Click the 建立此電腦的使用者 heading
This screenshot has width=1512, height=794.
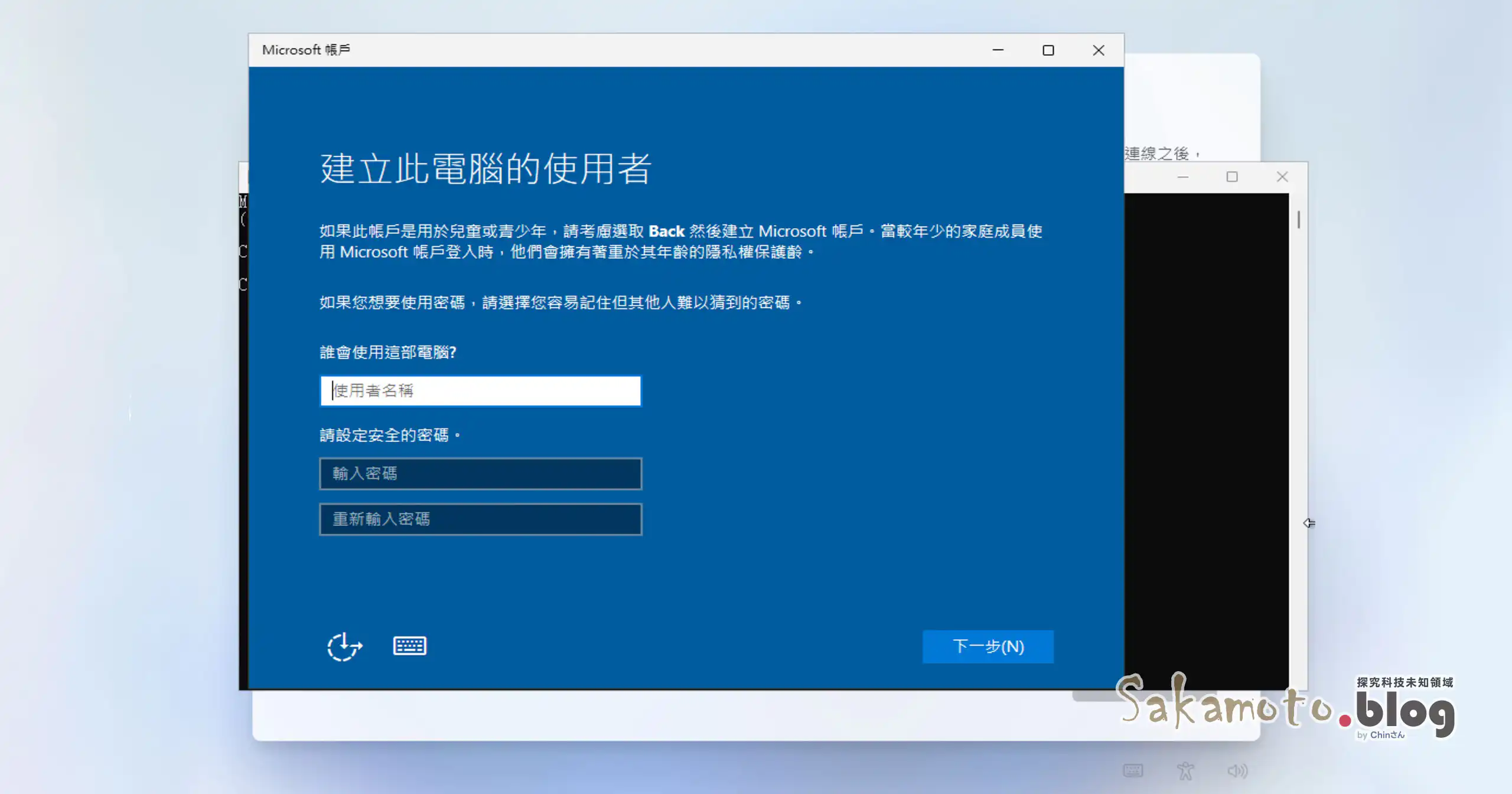click(x=485, y=171)
